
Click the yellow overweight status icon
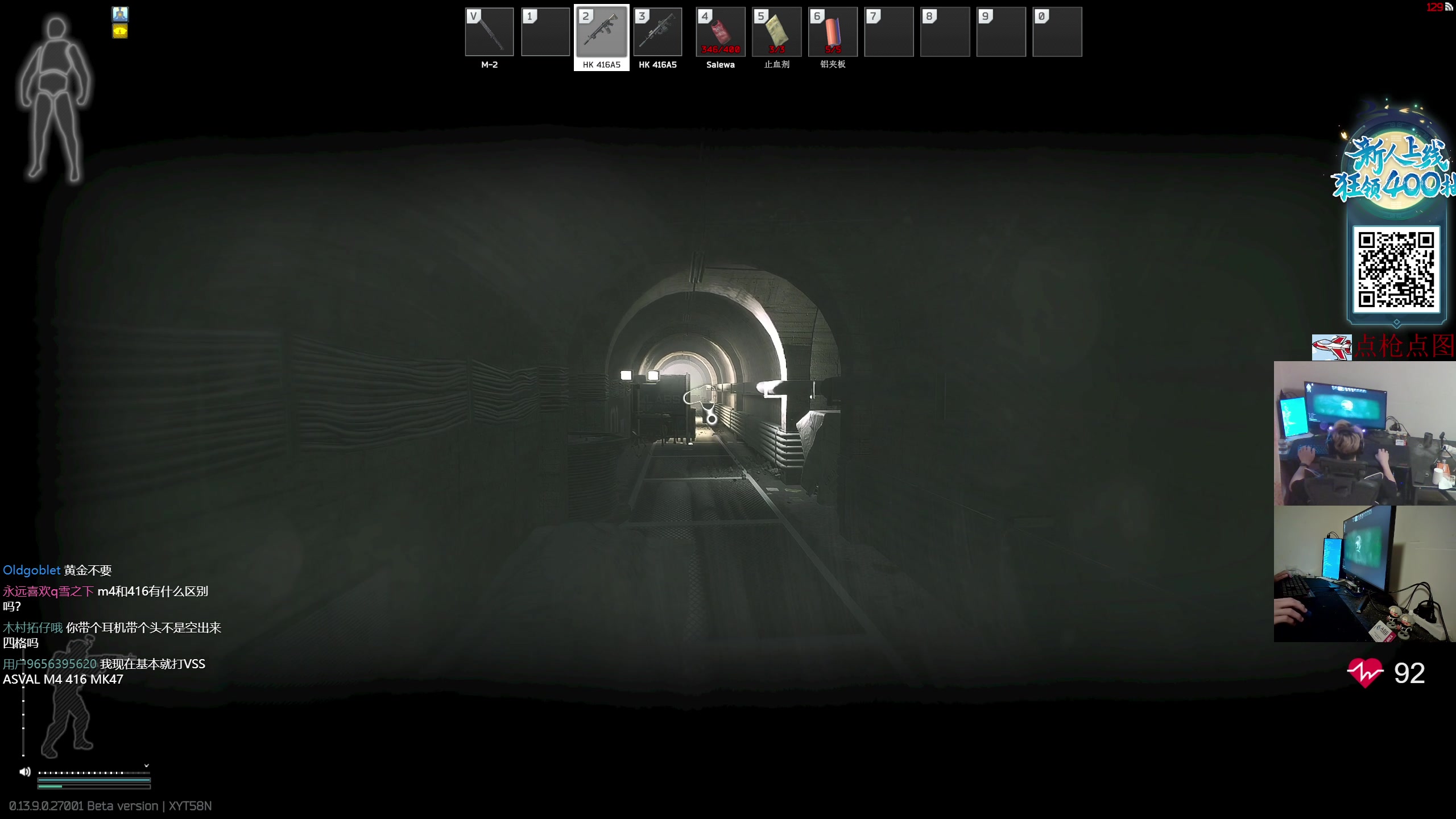pos(120,31)
